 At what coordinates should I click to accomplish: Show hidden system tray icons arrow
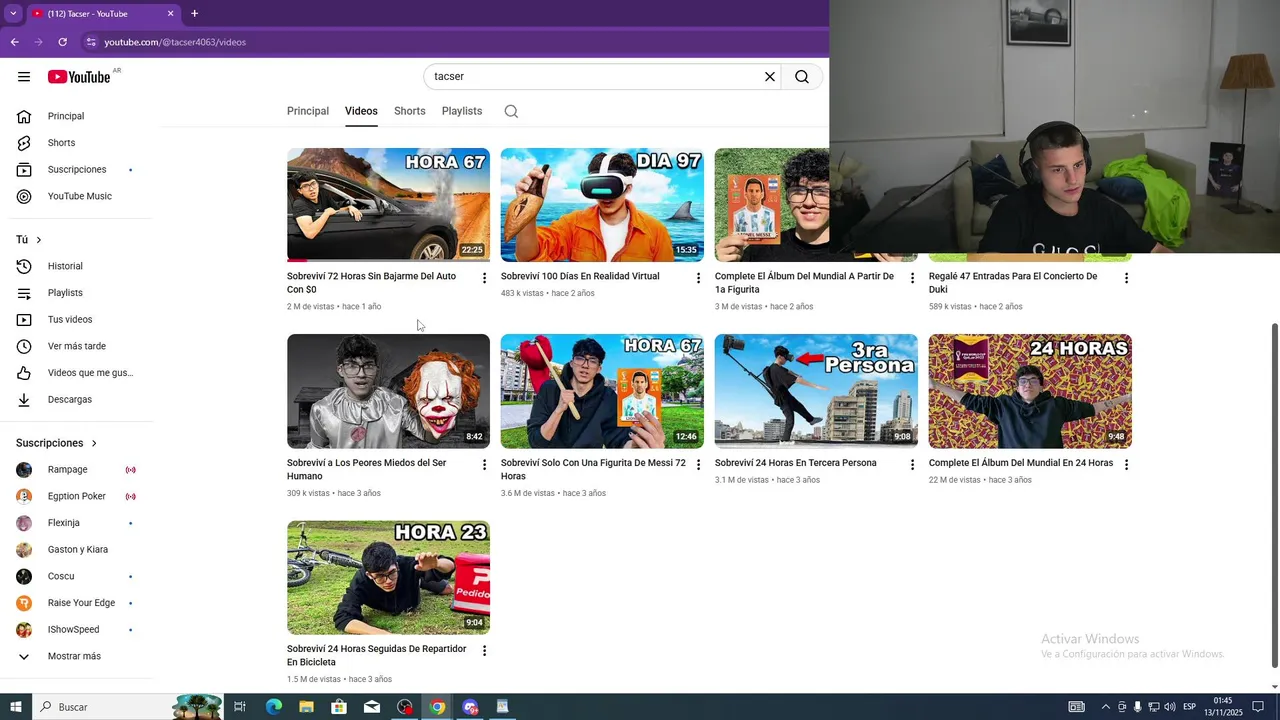pos(1105,707)
